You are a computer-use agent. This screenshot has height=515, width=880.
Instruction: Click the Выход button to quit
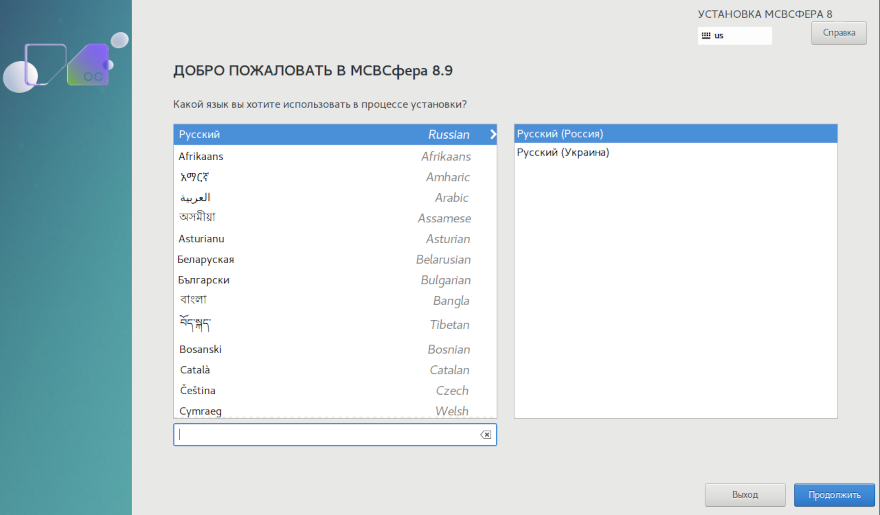tap(744, 495)
